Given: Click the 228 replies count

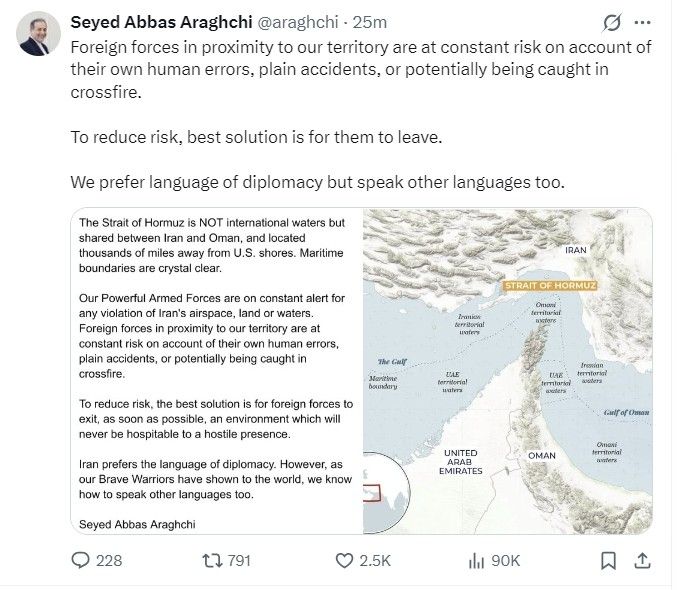Looking at the screenshot, I should pos(109,561).
